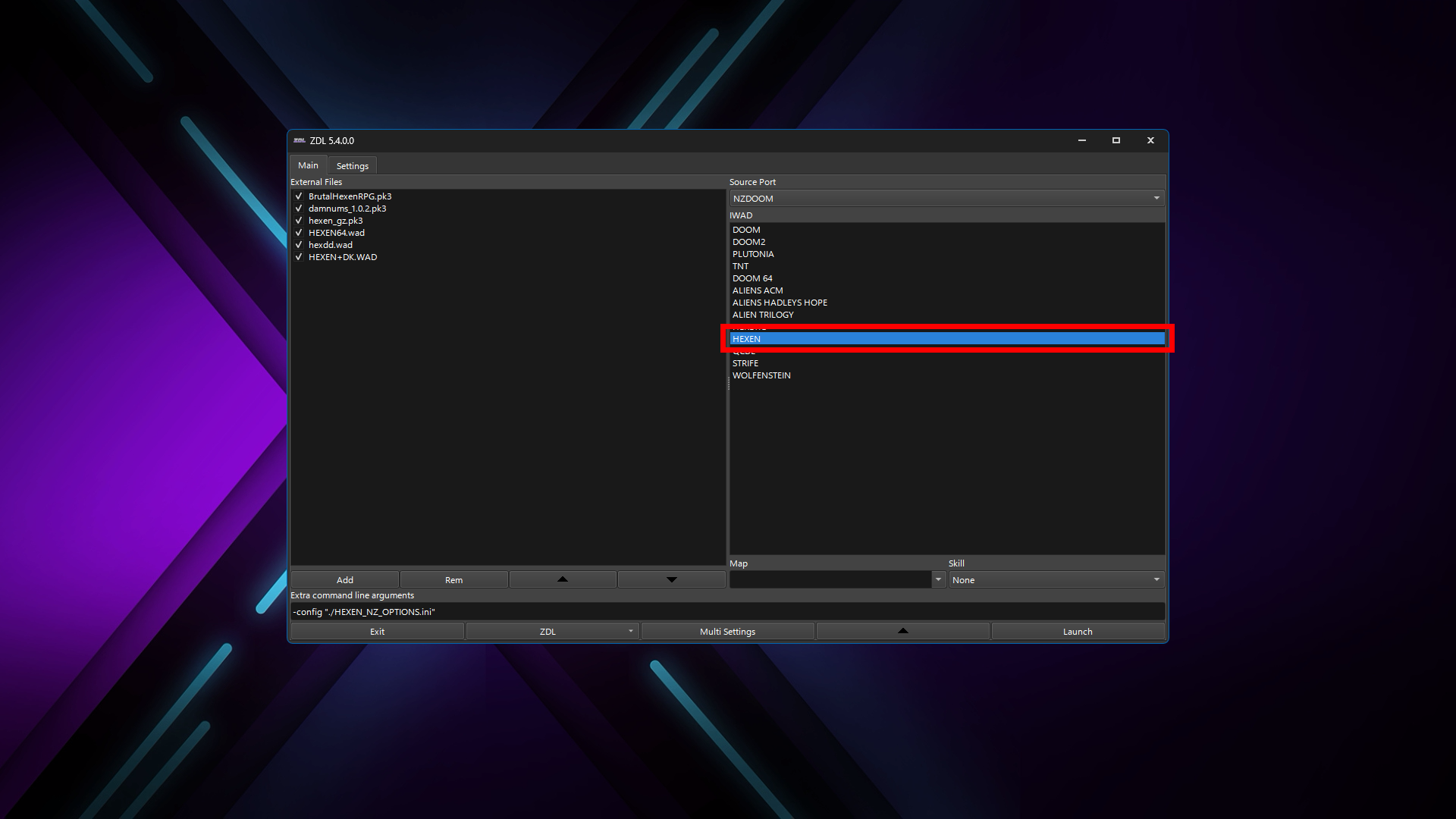
Task: Uncheck damnums_1.0.2.pk3 entry
Action: click(x=299, y=209)
